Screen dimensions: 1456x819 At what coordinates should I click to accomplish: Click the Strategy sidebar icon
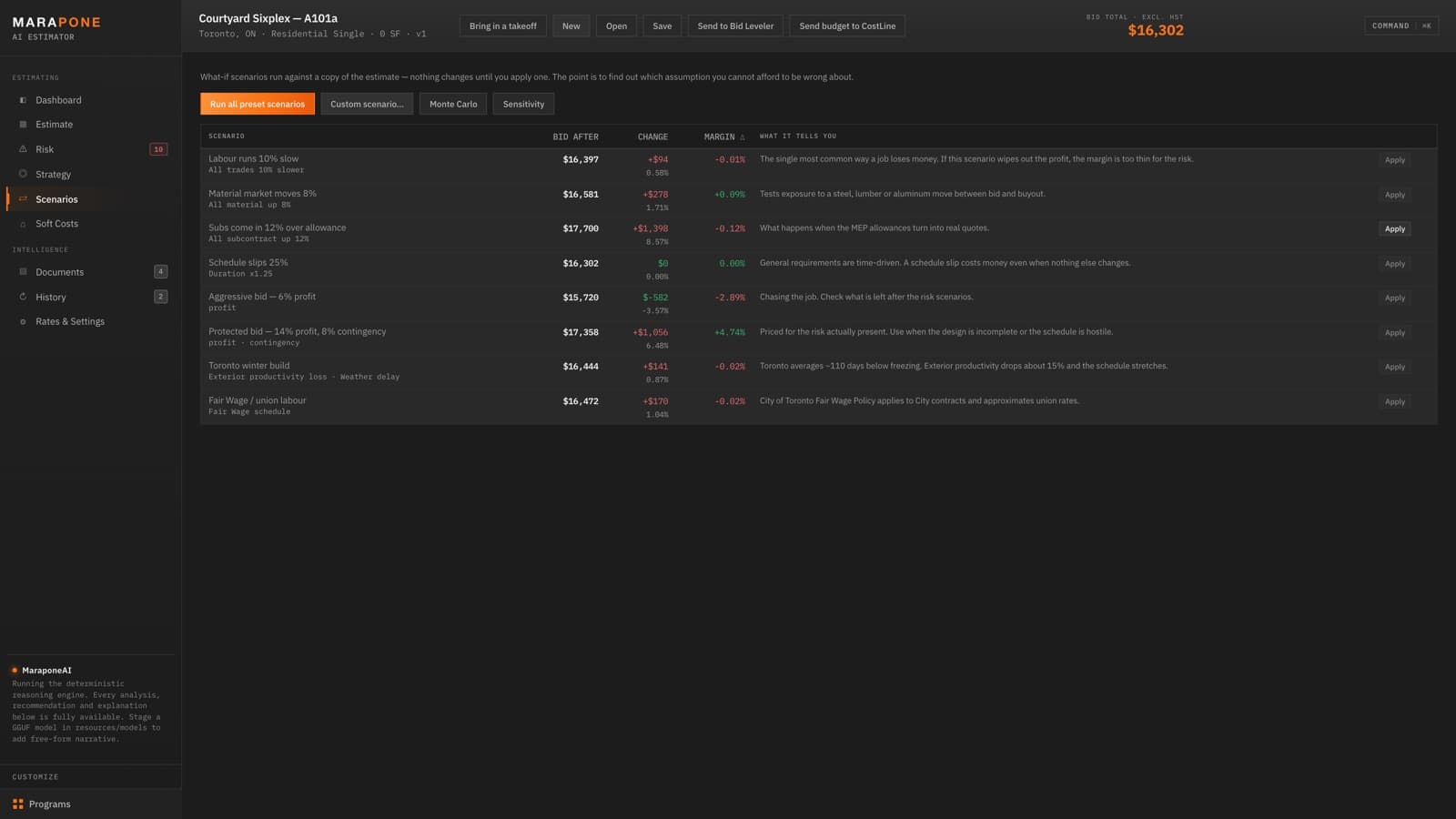(23, 174)
